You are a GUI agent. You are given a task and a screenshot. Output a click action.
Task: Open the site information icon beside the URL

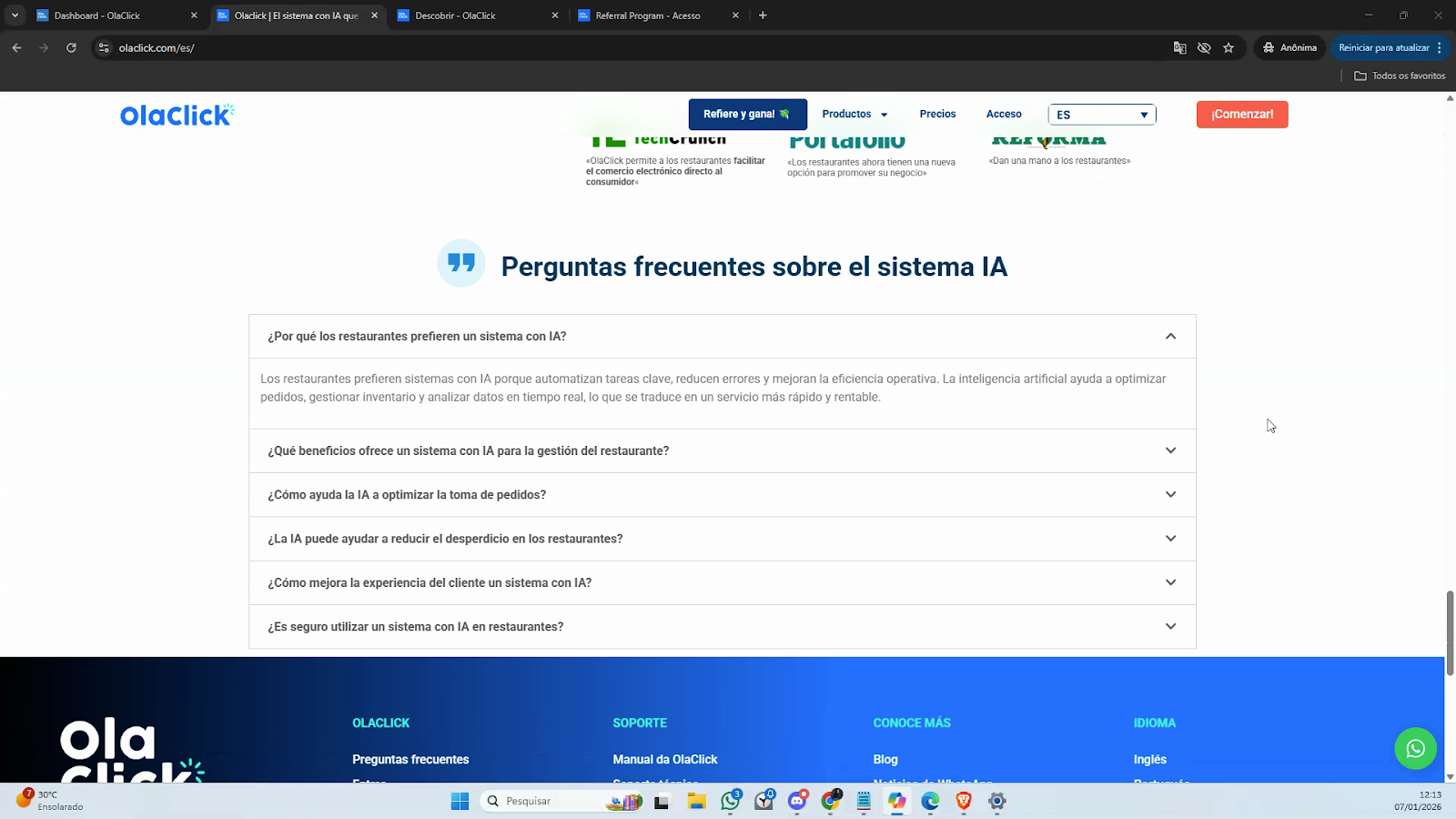pyautogui.click(x=104, y=48)
